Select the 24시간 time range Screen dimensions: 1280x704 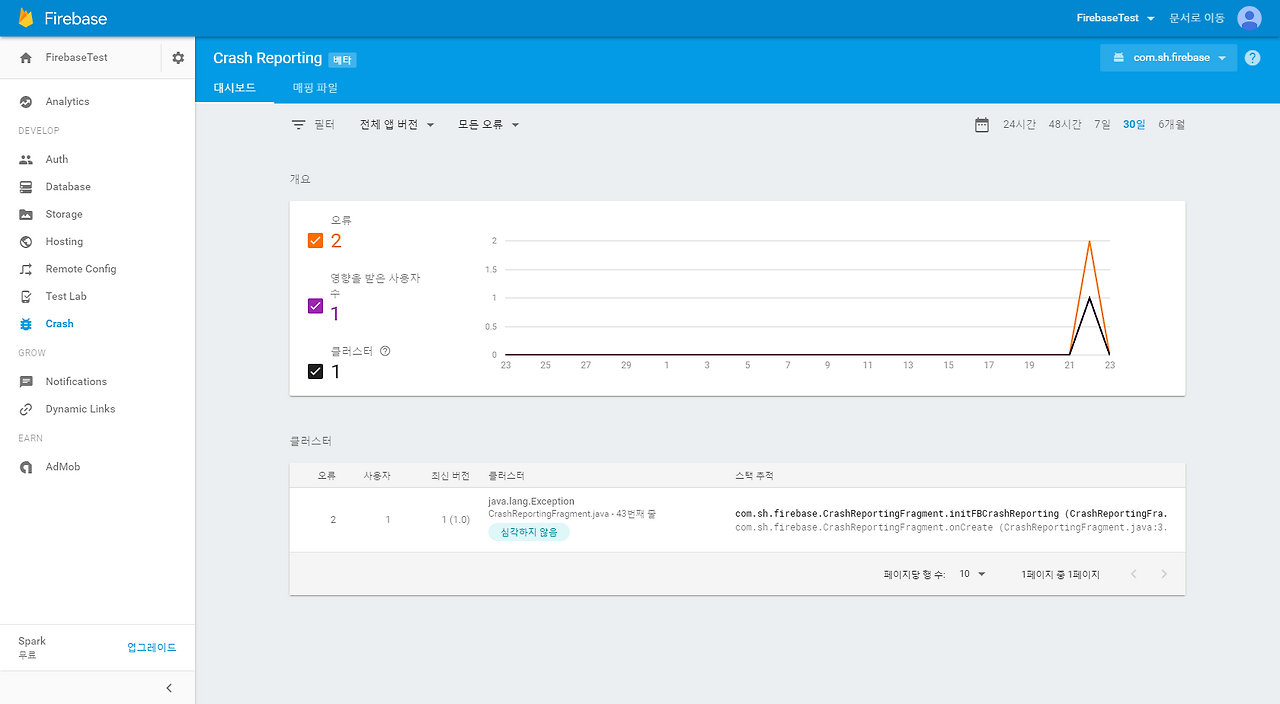coord(1019,124)
